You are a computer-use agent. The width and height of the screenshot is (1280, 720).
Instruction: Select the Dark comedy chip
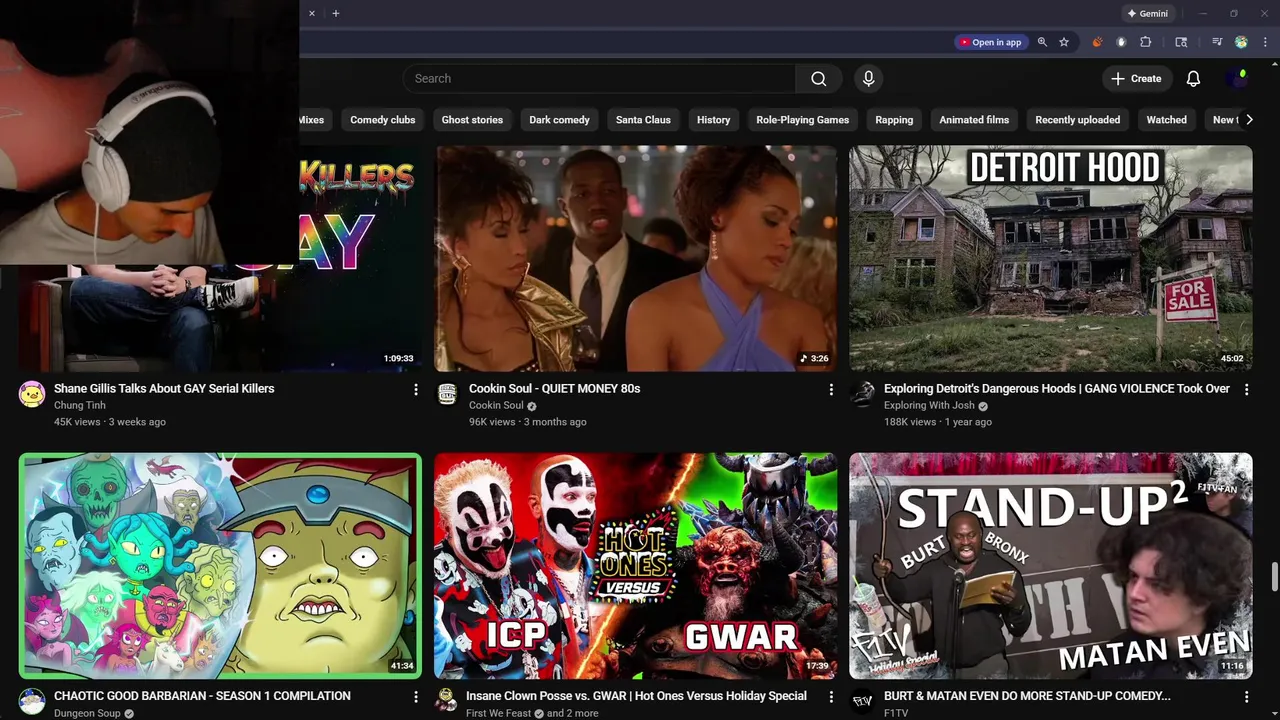point(559,120)
